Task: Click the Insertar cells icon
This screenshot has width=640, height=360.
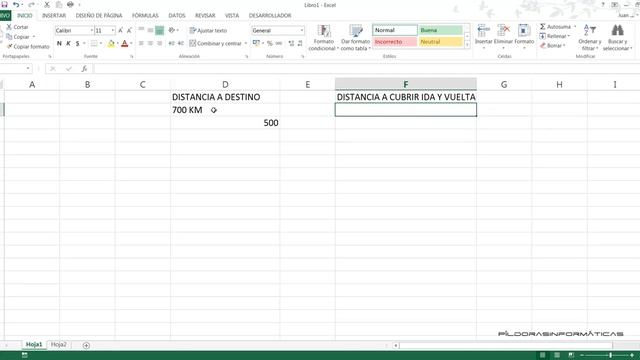Action: point(484,31)
